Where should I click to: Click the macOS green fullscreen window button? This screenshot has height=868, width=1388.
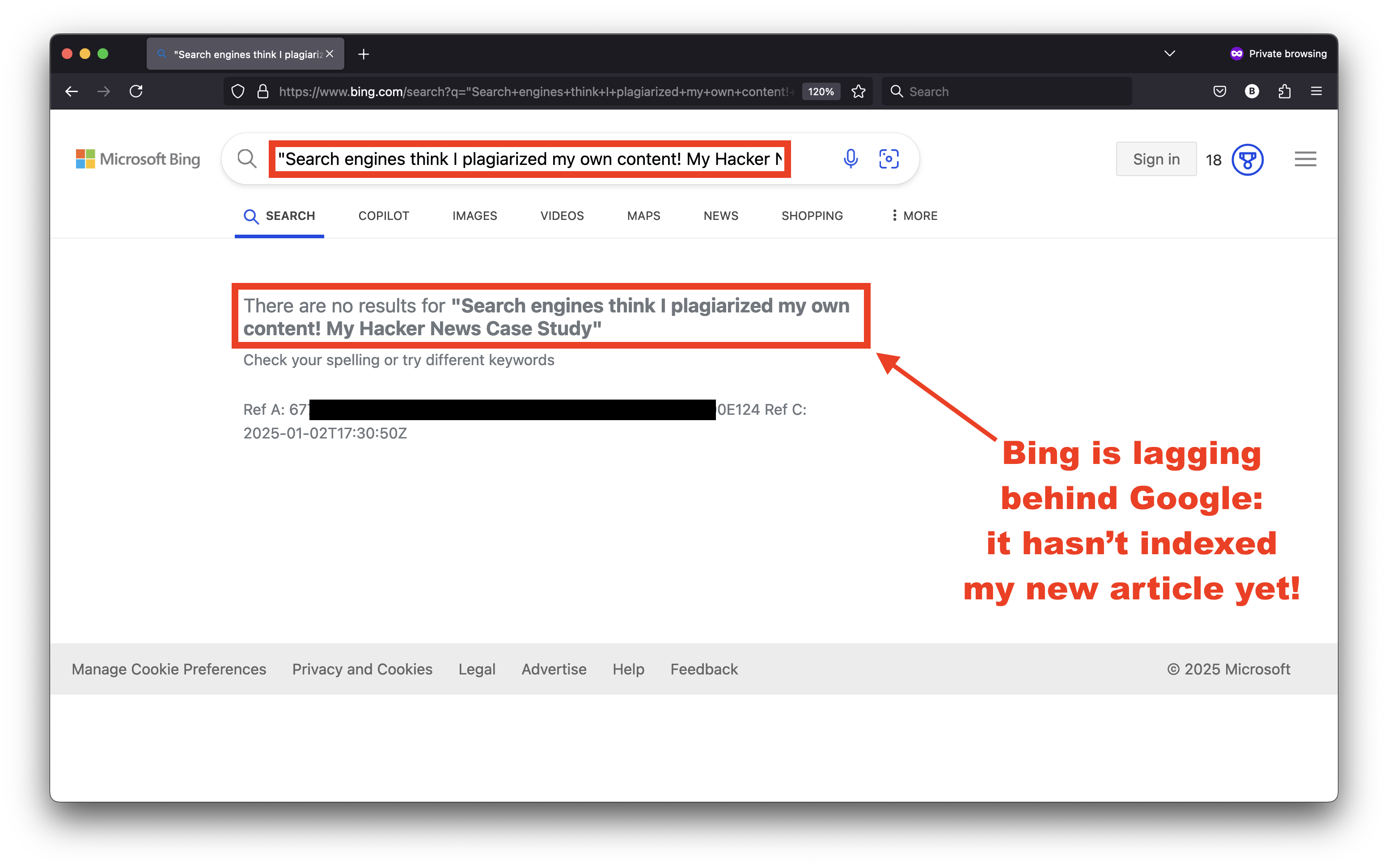103,53
